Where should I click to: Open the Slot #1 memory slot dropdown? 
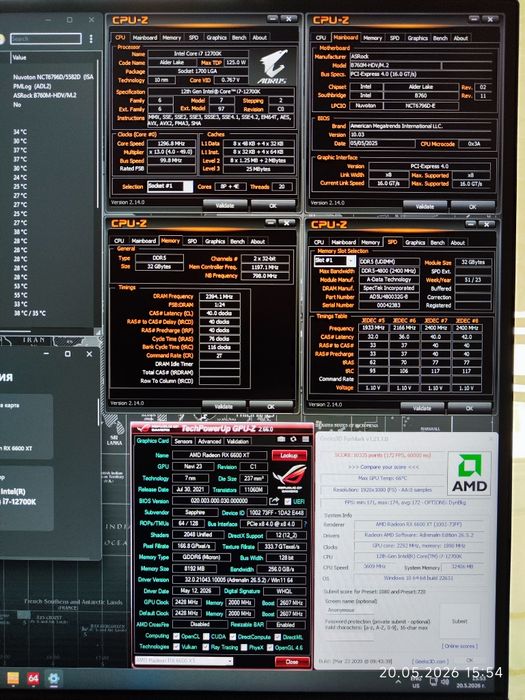click(335, 261)
